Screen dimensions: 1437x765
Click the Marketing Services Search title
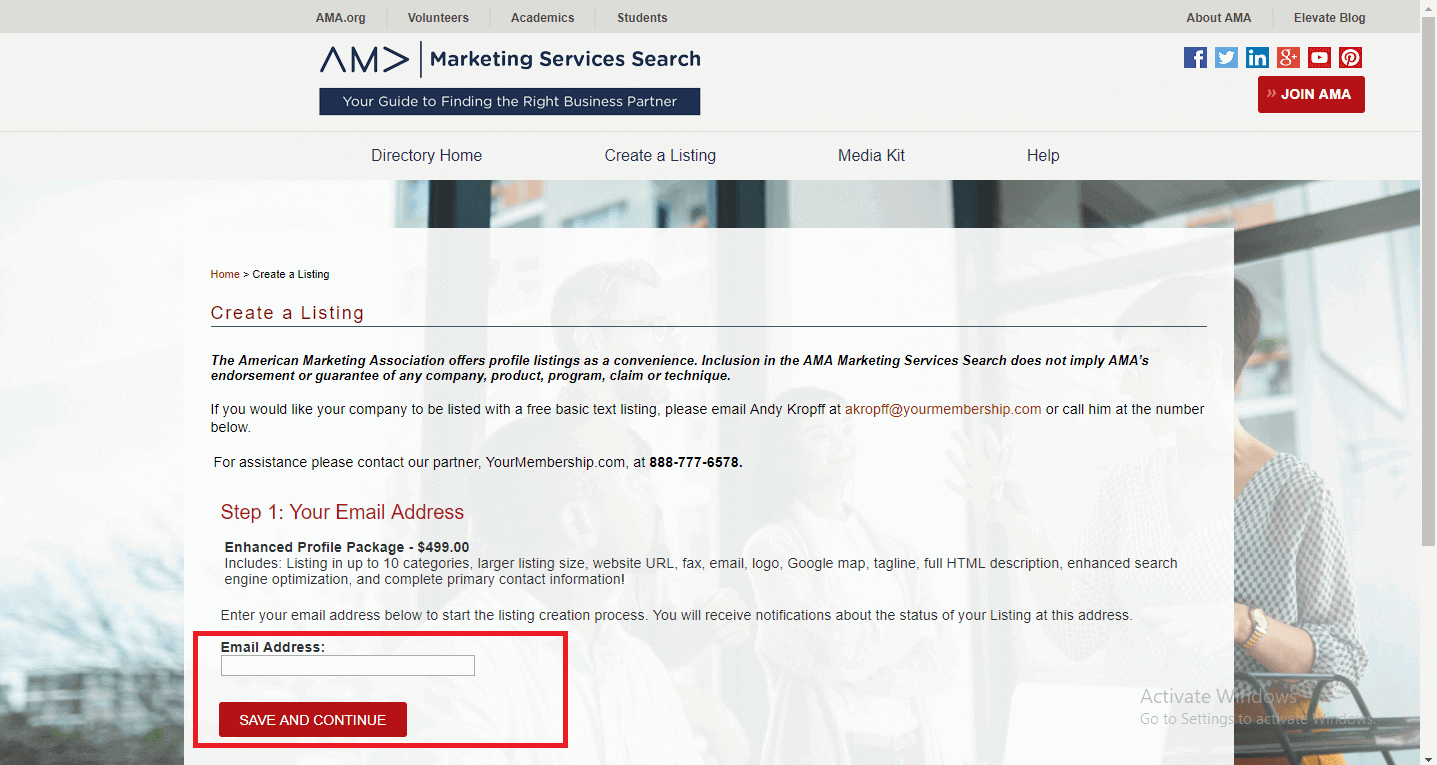[565, 59]
